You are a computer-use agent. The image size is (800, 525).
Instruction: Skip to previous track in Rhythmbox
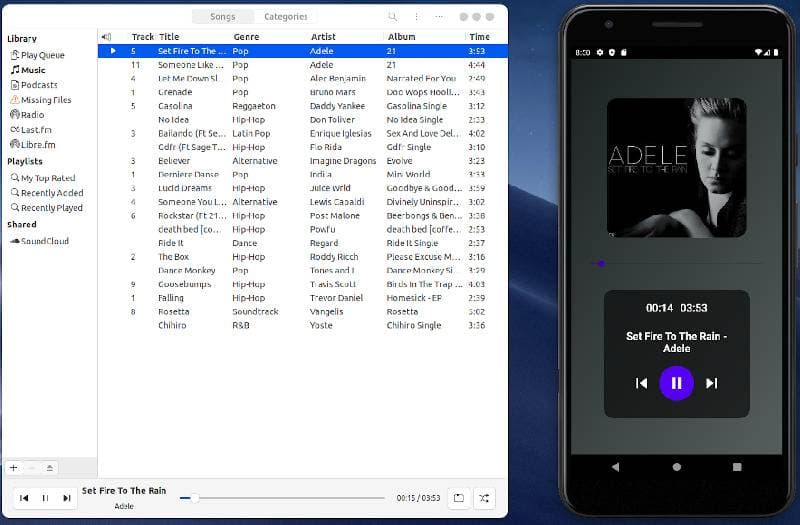tap(24, 498)
